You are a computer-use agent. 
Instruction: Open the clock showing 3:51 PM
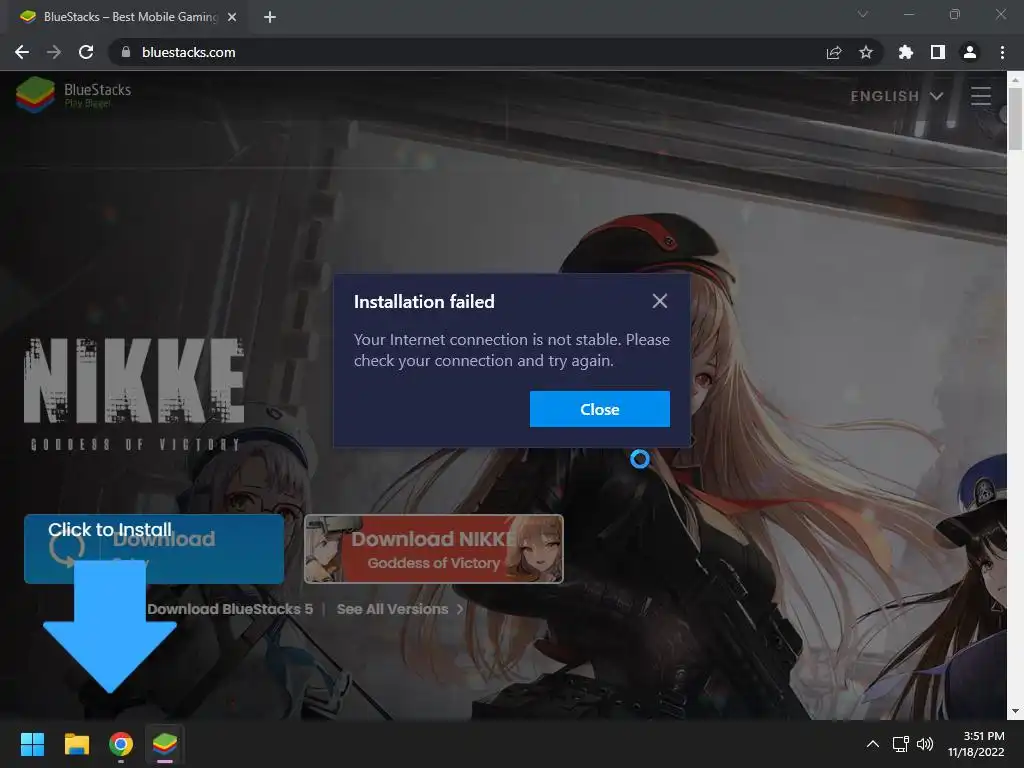(976, 744)
